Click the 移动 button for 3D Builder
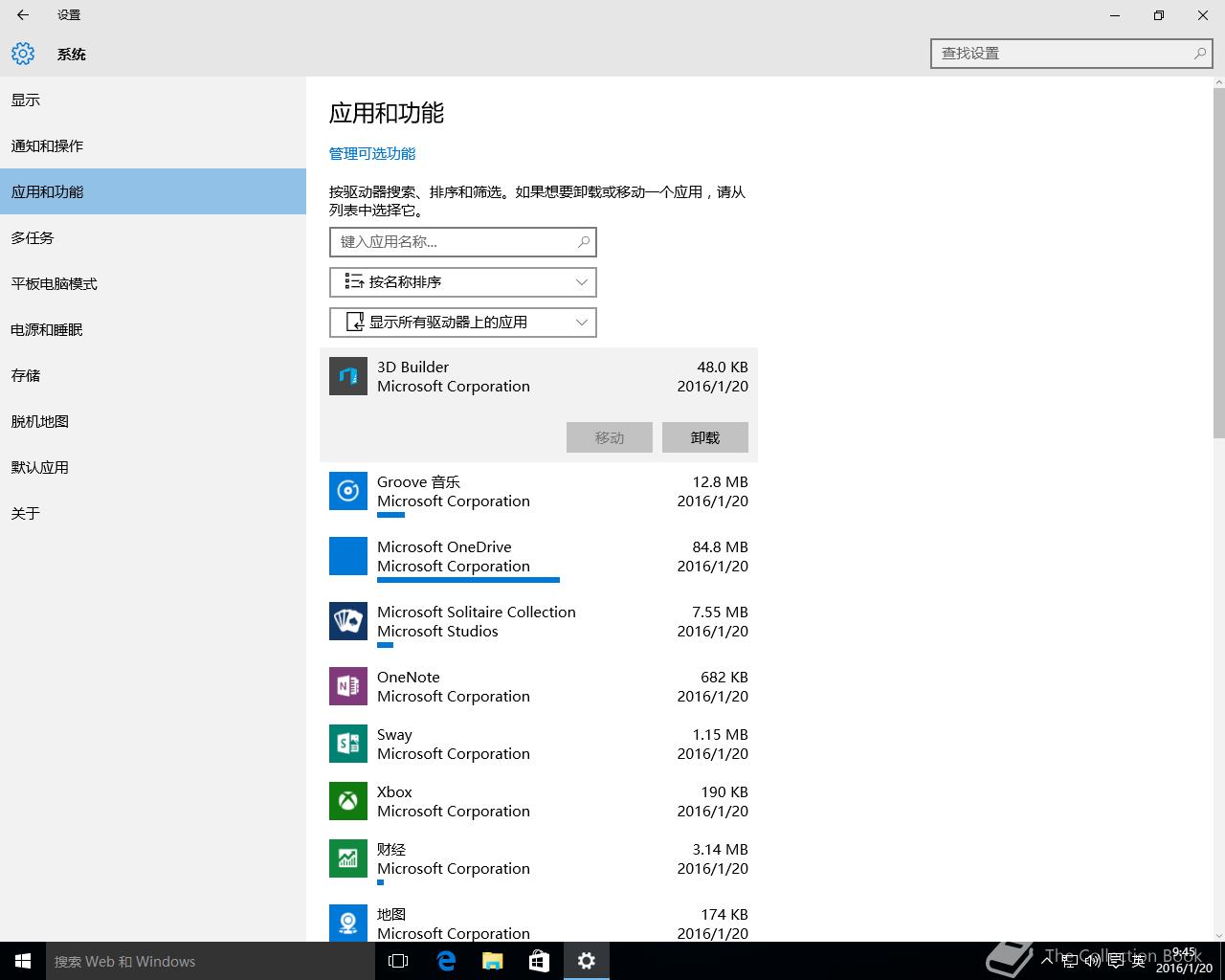 point(610,437)
